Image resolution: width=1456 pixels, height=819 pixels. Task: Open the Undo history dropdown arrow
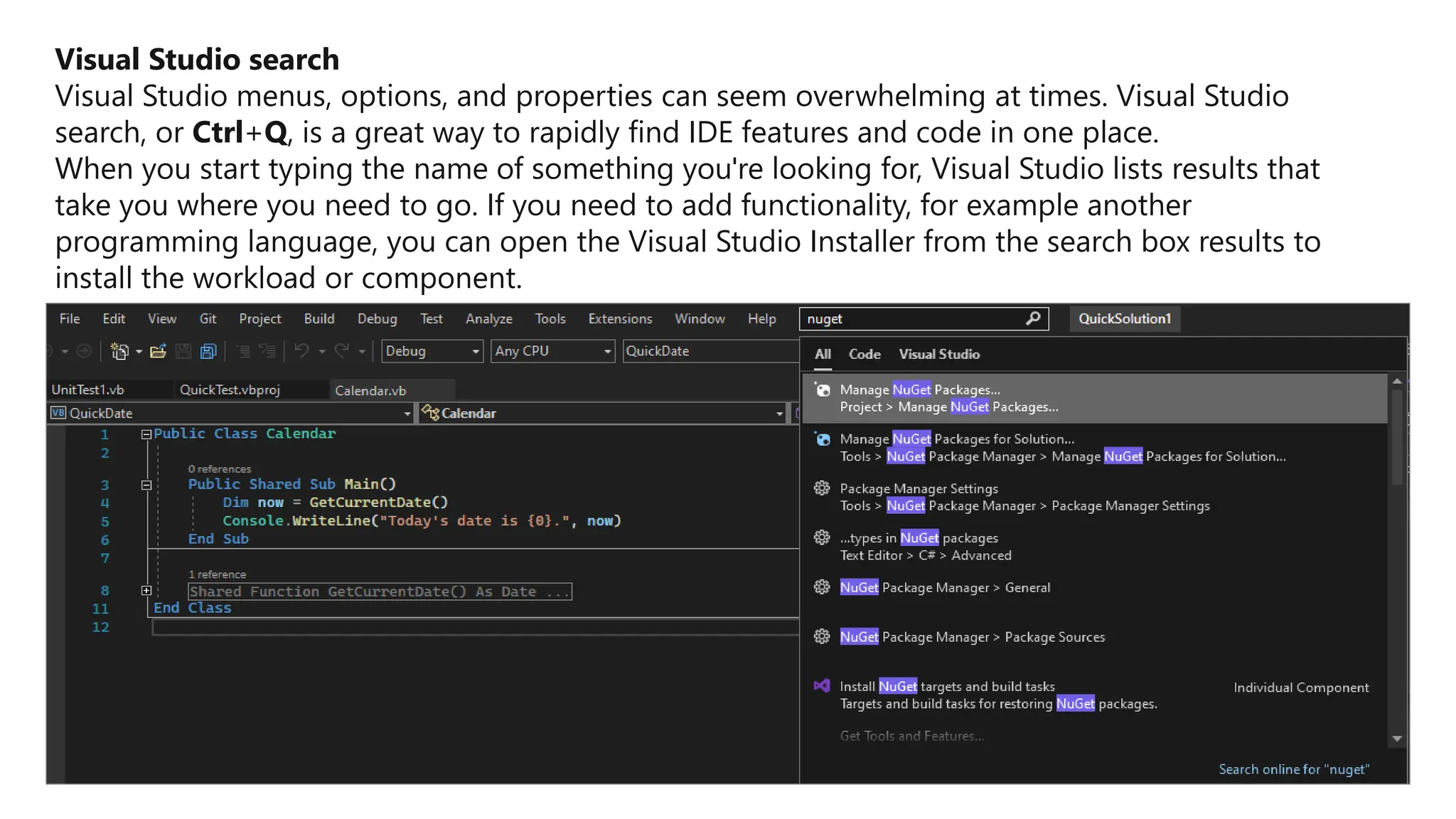[322, 352]
